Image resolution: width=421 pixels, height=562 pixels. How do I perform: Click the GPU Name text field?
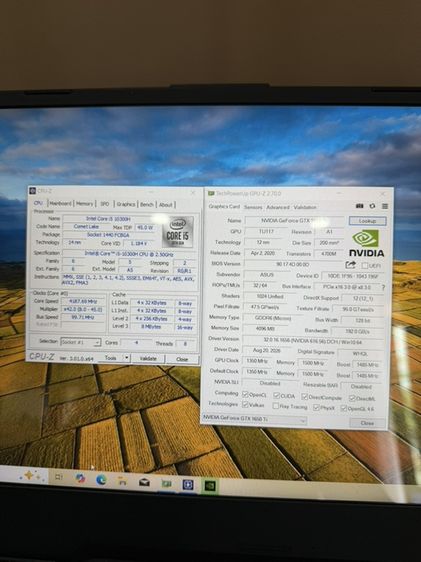pyautogui.click(x=295, y=221)
